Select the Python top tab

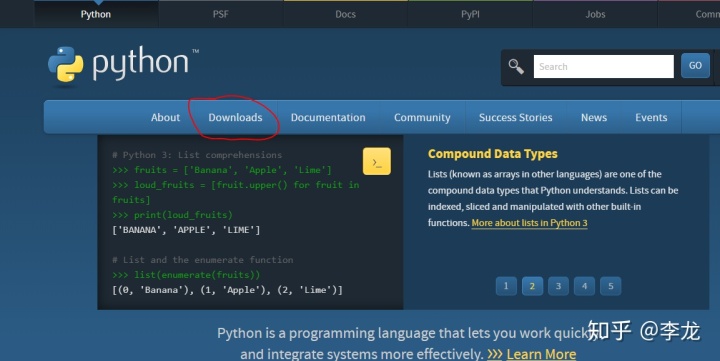tap(96, 14)
